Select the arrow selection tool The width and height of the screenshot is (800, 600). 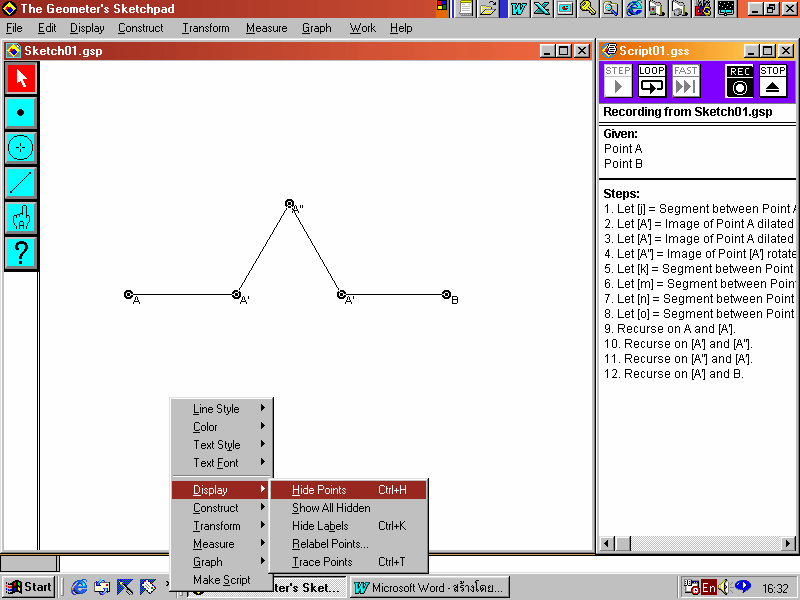tap(21, 78)
